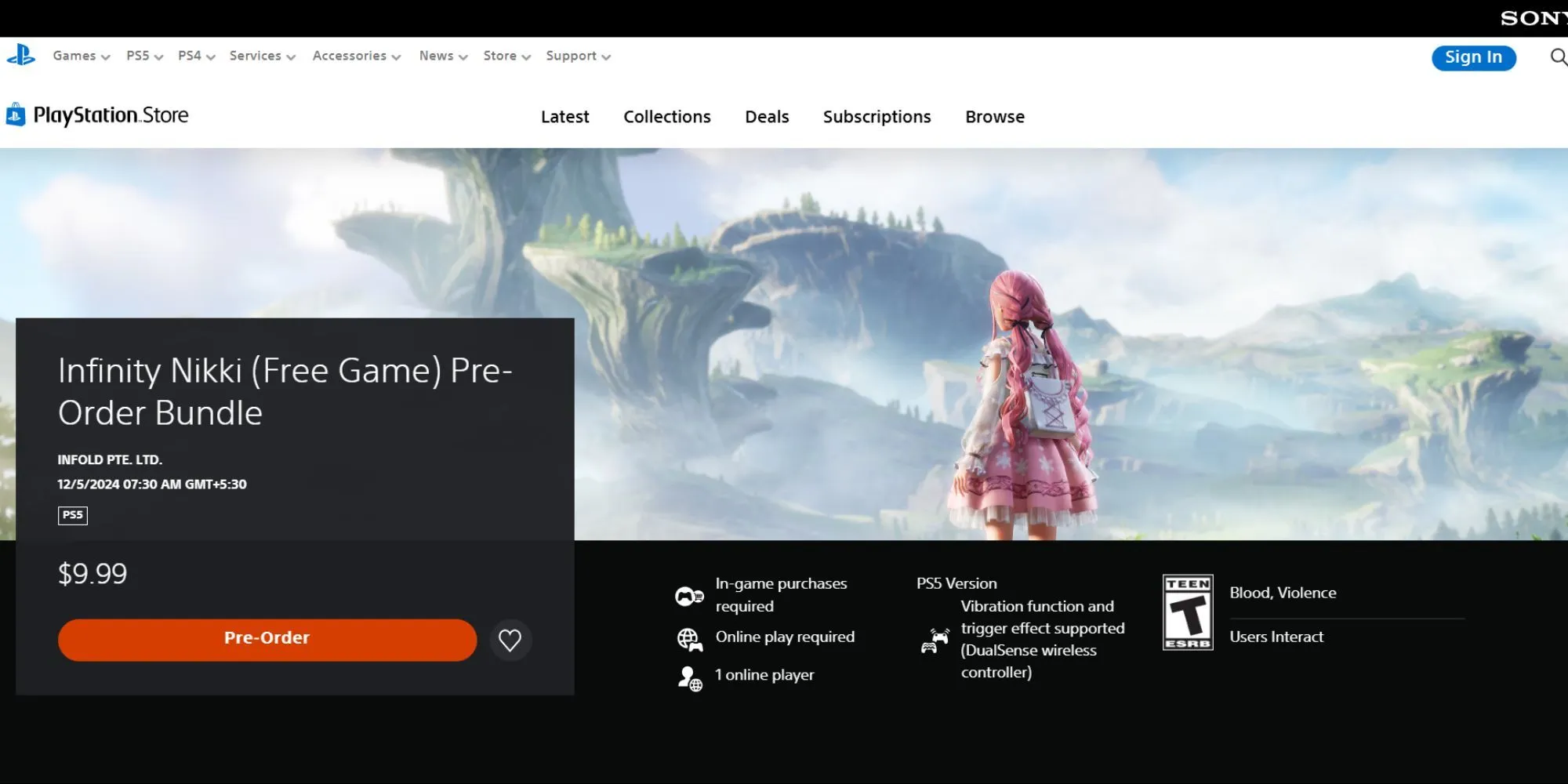Expand the Accessories dropdown menu
Screen dimensions: 1568x784
coord(357,56)
